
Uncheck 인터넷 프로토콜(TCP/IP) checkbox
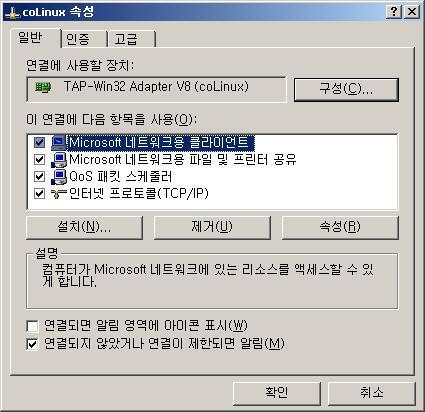39,193
